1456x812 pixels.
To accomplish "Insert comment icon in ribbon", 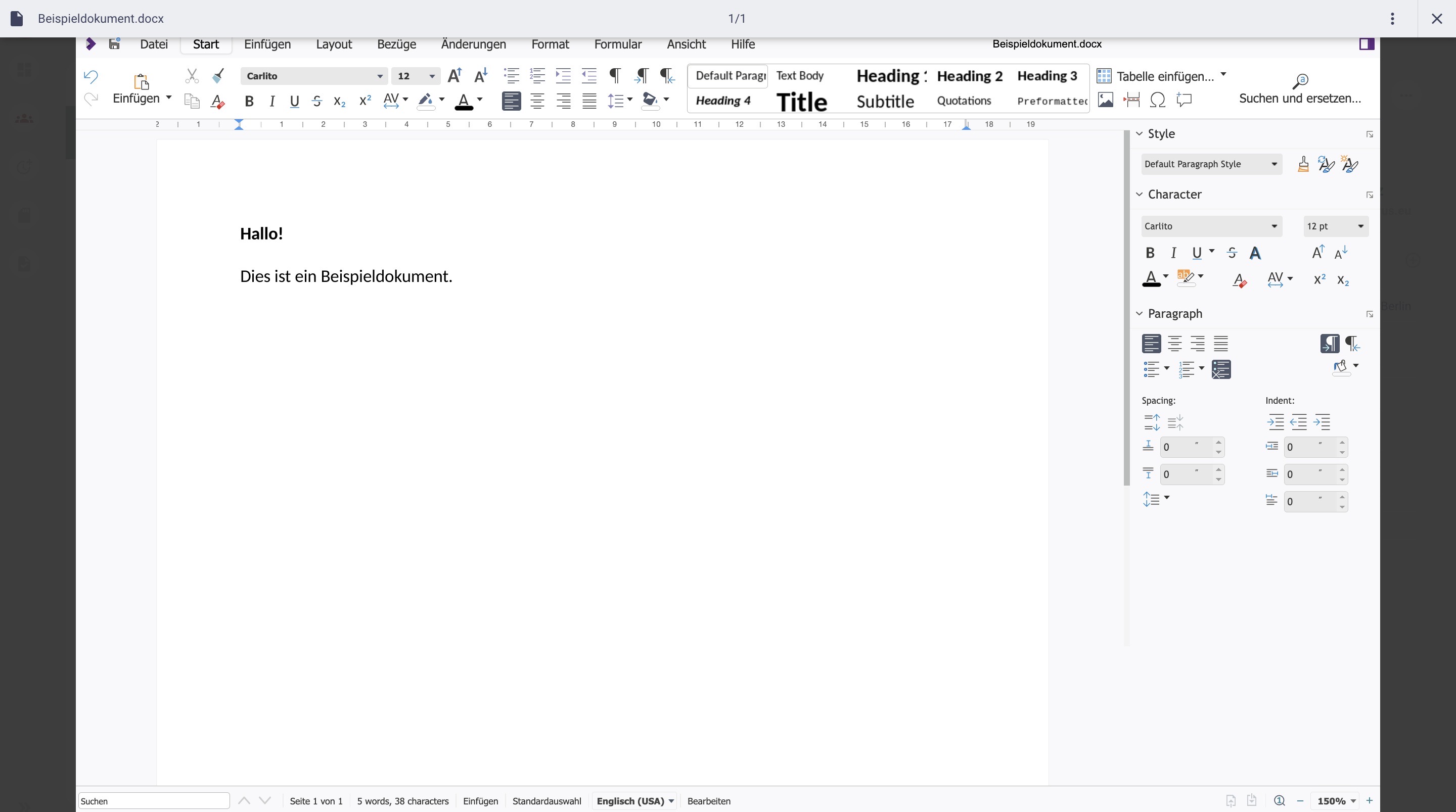I will click(x=1184, y=100).
